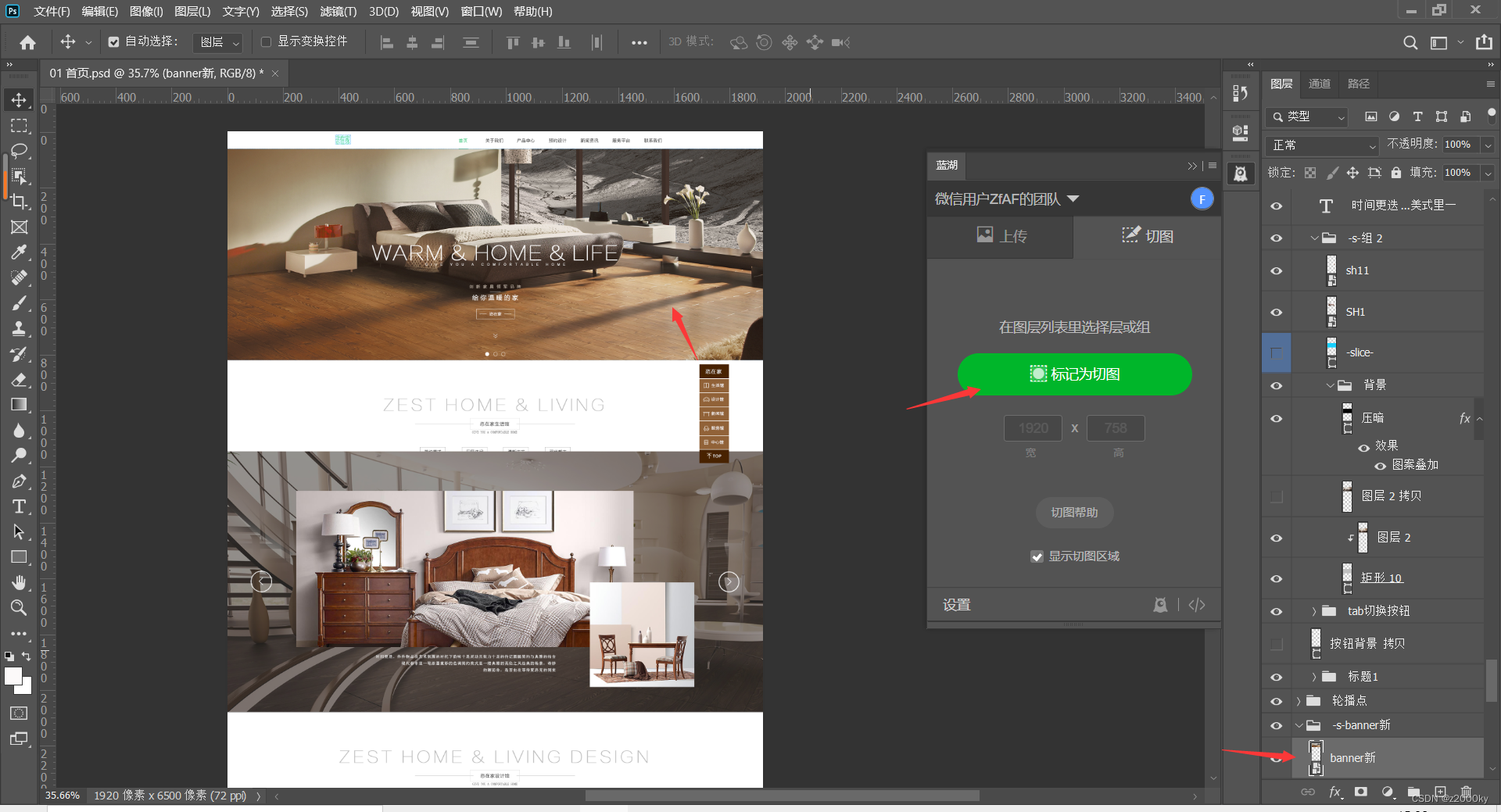Show the -slice- layer
1501x812 pixels.
(1276, 352)
